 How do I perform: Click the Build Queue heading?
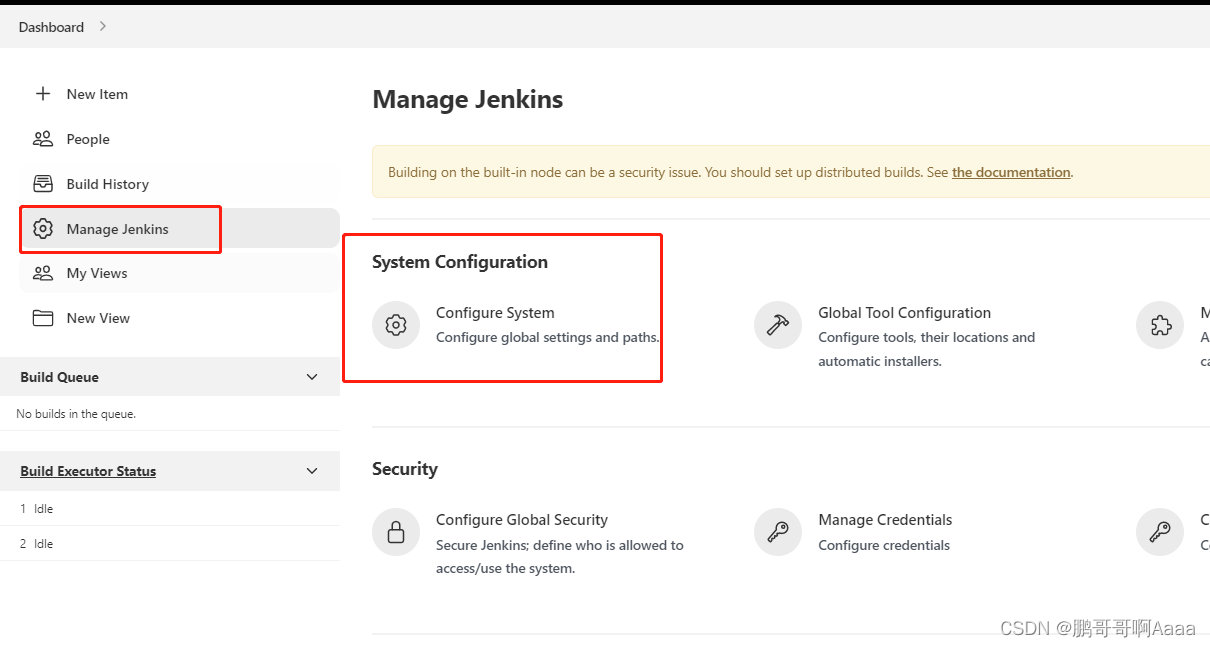coord(59,377)
